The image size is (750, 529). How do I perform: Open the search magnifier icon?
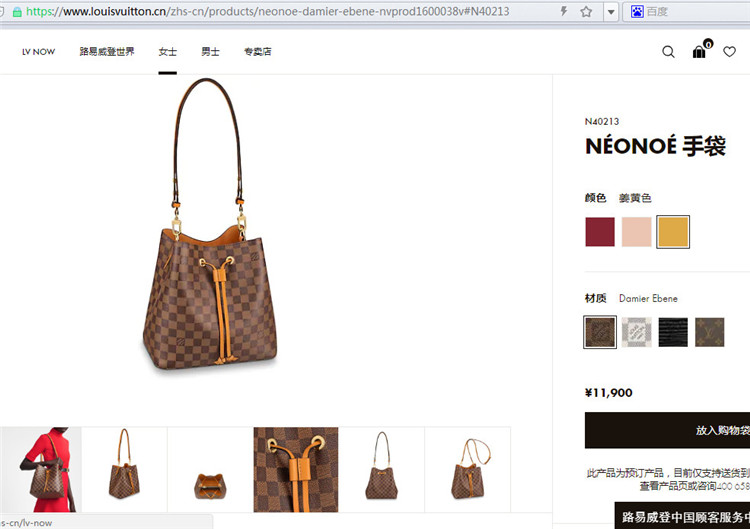click(x=668, y=52)
